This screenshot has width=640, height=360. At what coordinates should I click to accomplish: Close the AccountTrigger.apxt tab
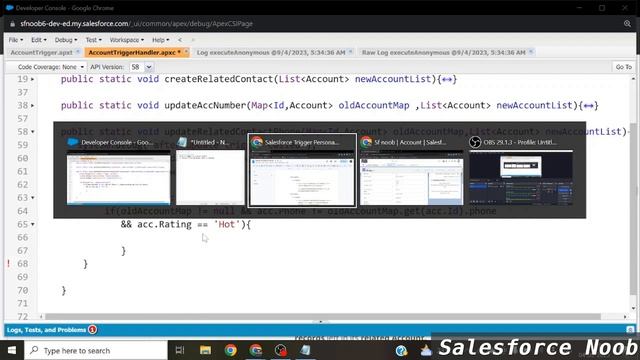78,52
